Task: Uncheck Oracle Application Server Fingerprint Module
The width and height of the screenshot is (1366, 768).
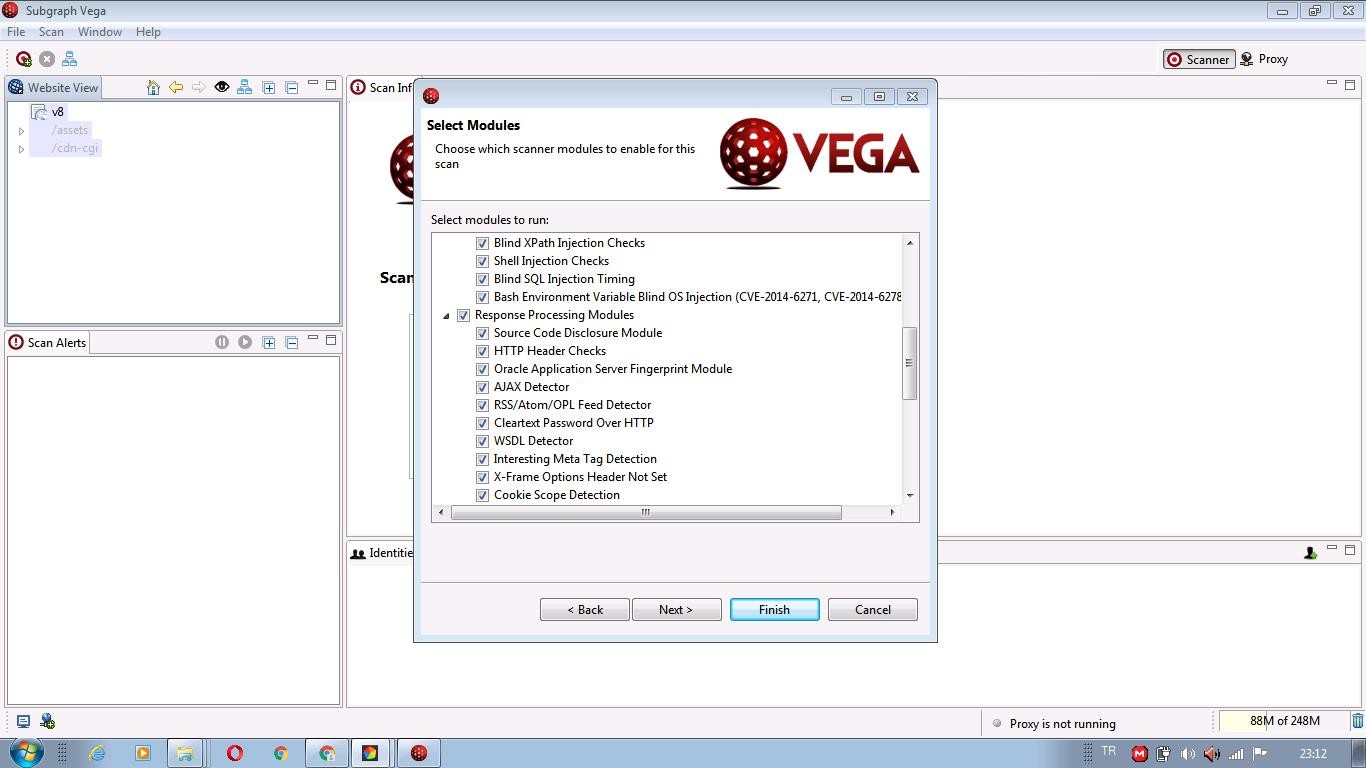Action: click(x=482, y=369)
